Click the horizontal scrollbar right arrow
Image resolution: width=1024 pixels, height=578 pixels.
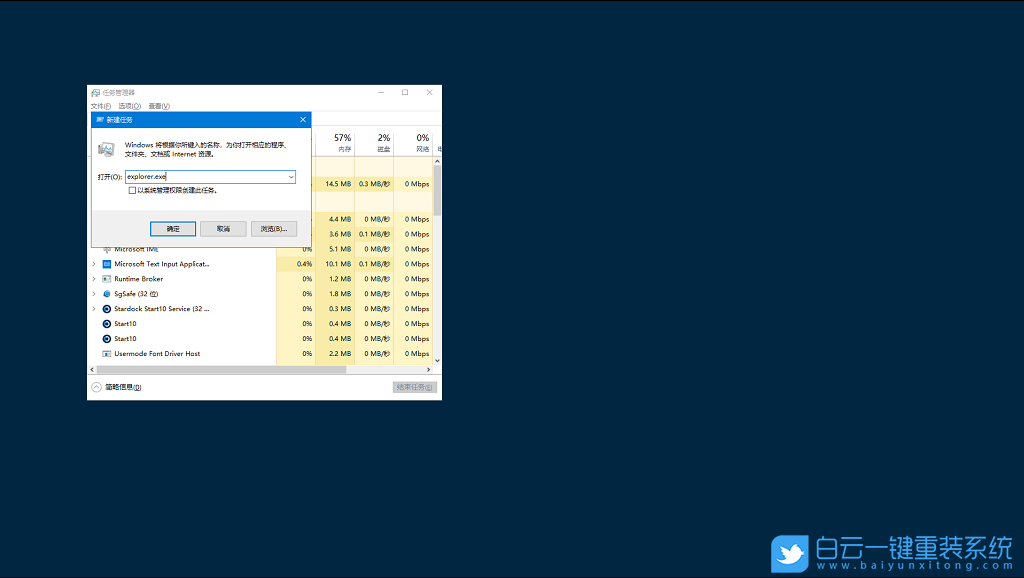[430, 369]
